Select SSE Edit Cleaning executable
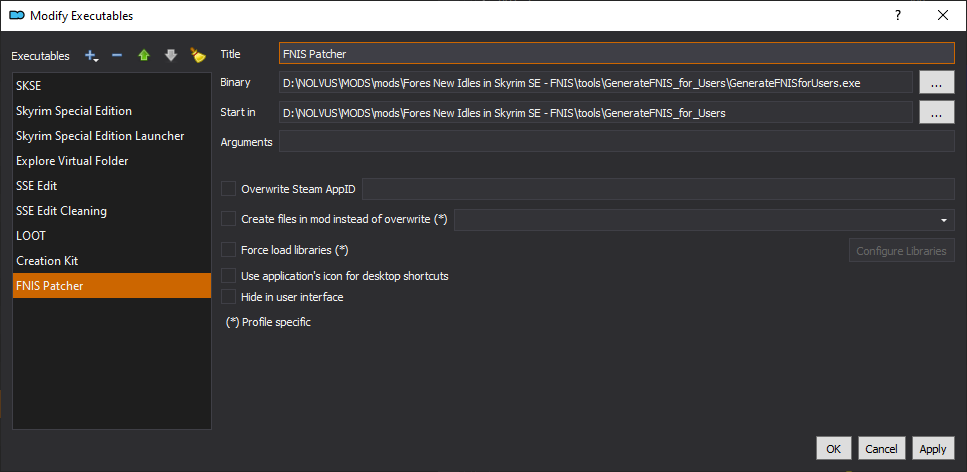This screenshot has height=472, width=967. click(x=112, y=211)
